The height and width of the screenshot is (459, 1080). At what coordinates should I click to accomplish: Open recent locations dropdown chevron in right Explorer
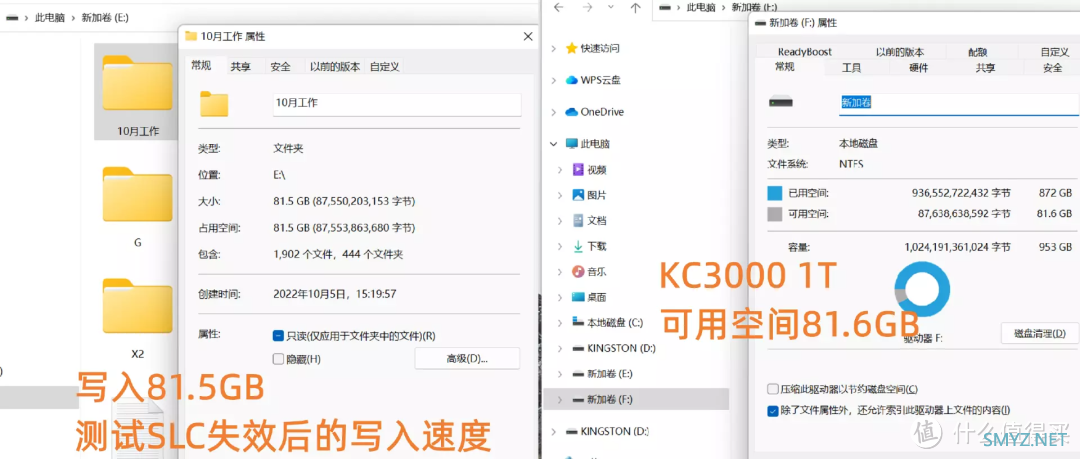[x=611, y=8]
